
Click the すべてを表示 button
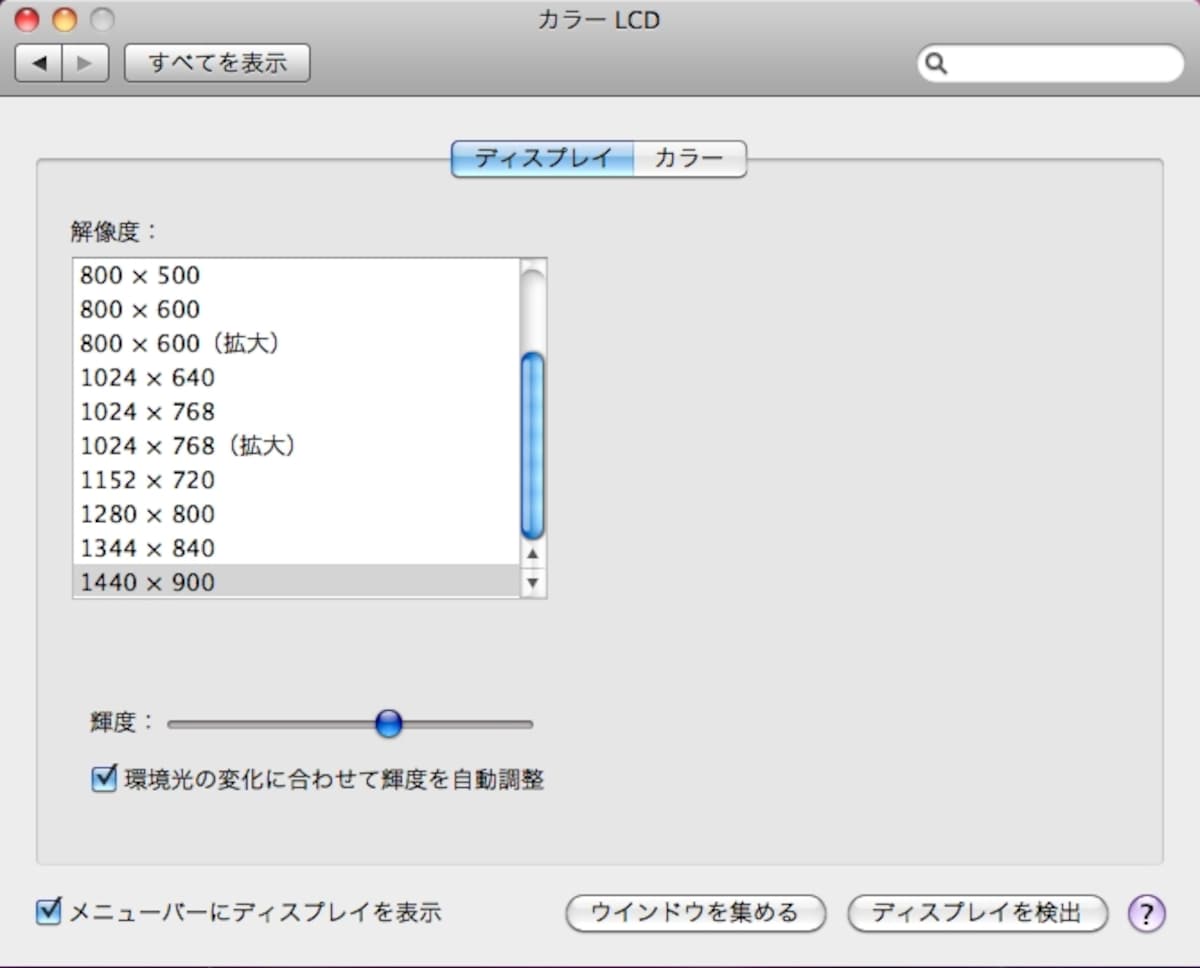point(217,63)
